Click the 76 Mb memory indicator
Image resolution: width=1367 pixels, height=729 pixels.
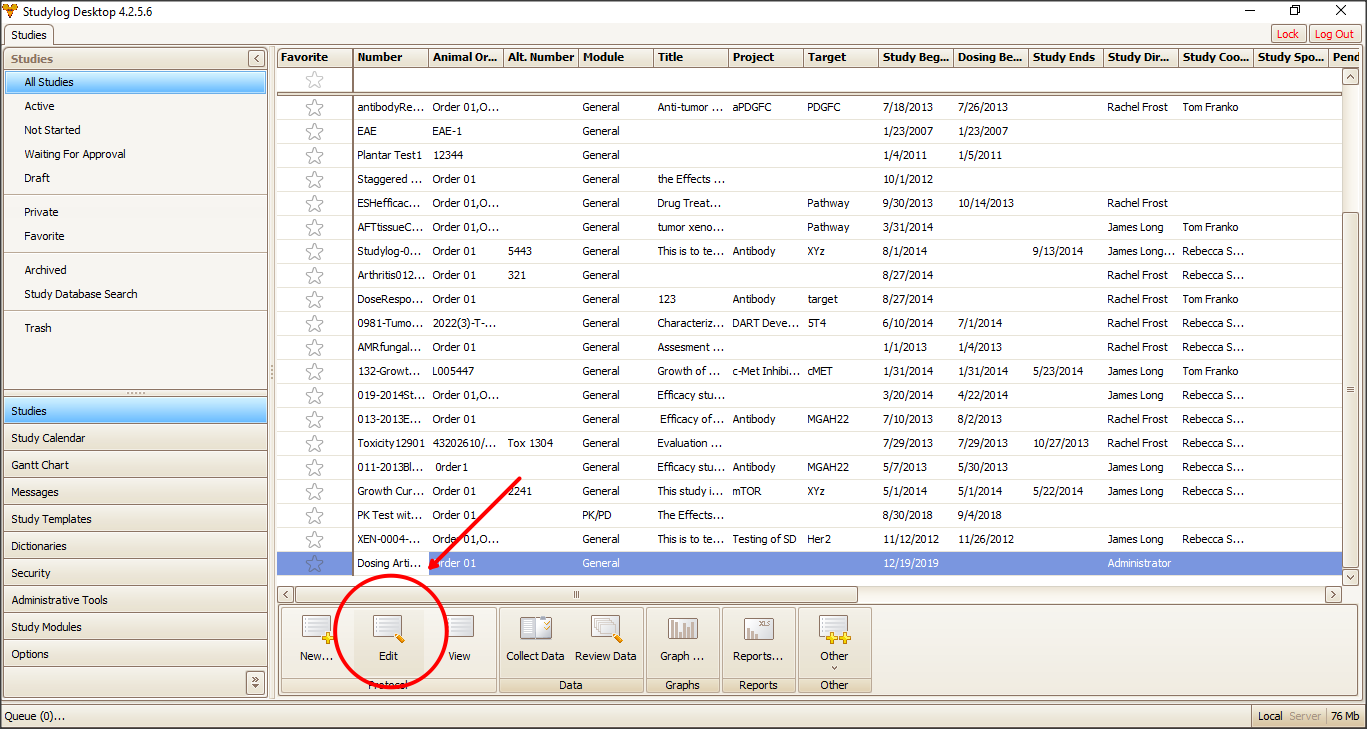tap(1345, 716)
